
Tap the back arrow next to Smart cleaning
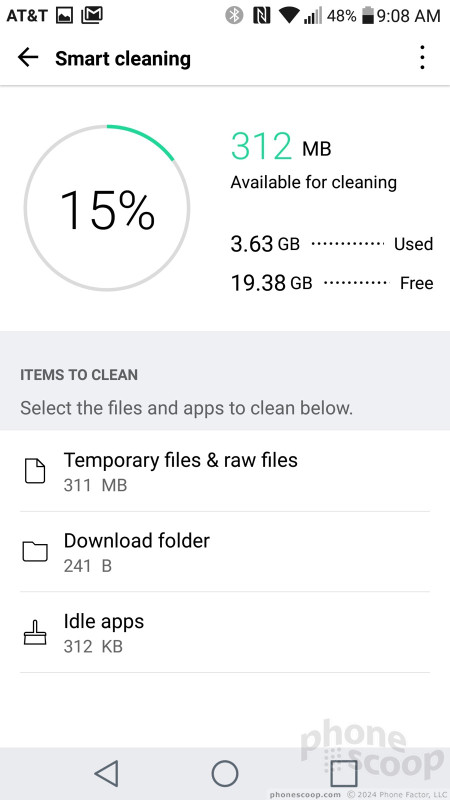point(28,58)
